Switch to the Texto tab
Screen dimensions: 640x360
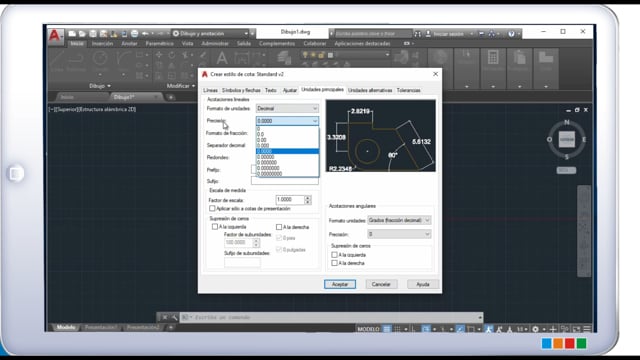pos(271,90)
